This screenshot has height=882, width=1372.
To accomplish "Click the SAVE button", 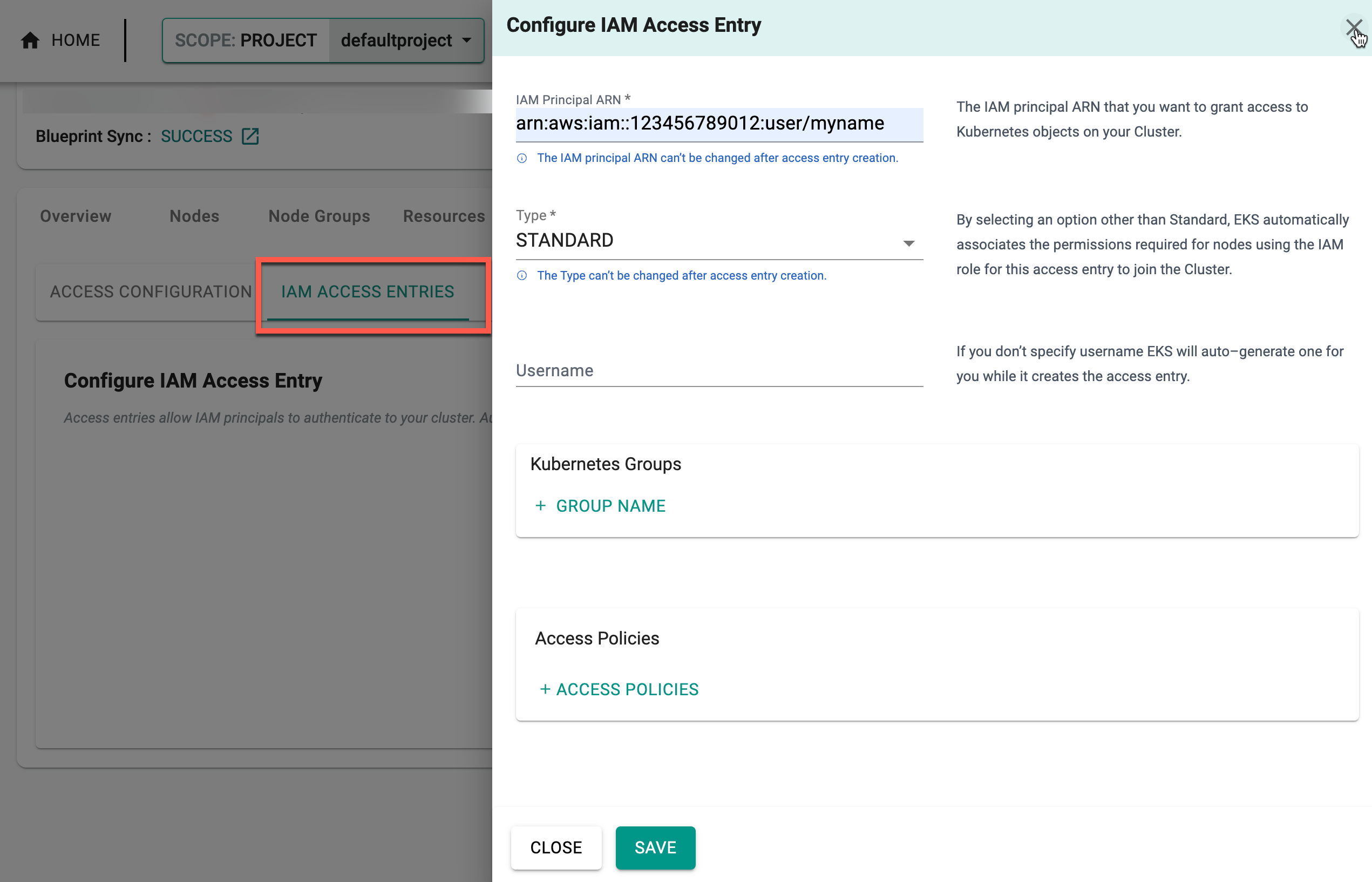I will [655, 847].
